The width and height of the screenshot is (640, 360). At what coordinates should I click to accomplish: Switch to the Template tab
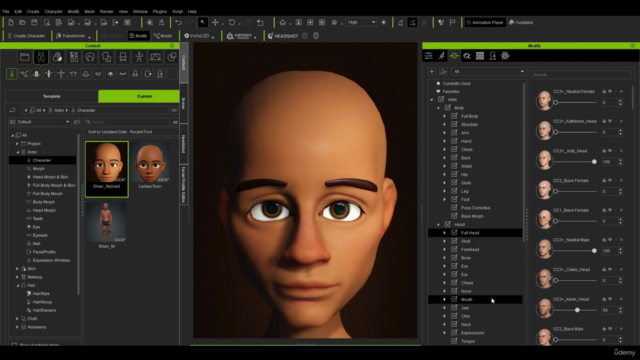coord(51,96)
